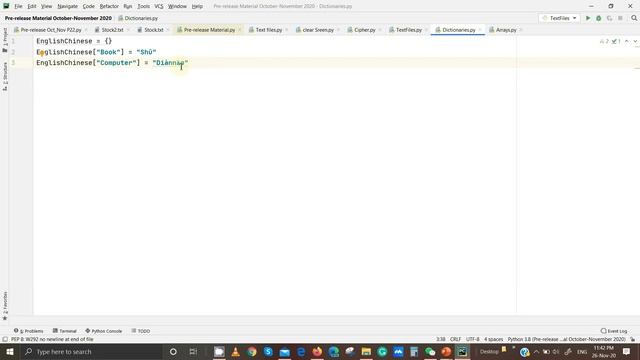
Task: Click the Windows Start button
Action: 10,352
